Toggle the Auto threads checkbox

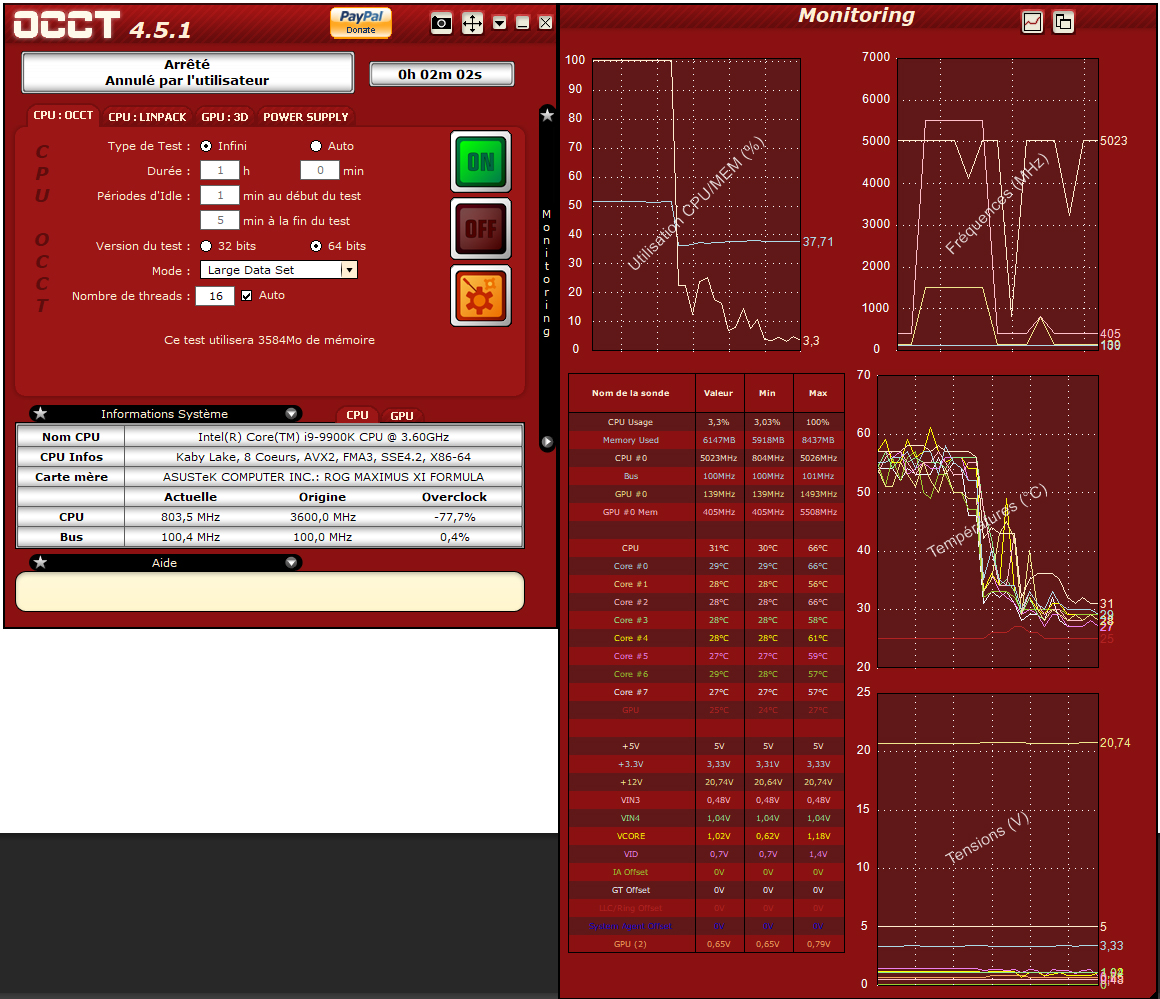click(247, 296)
